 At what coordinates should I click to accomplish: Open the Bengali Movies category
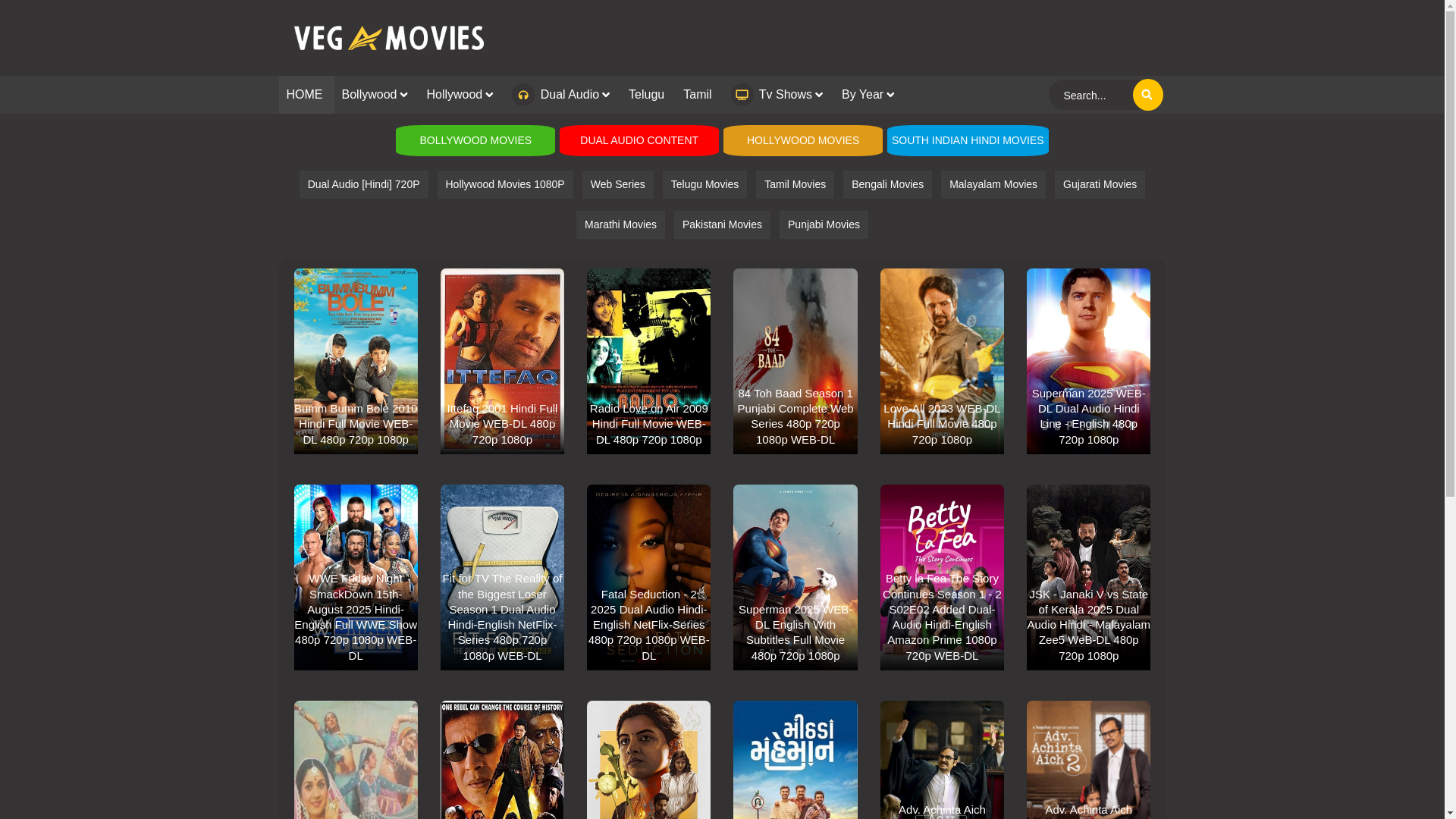pos(887,184)
